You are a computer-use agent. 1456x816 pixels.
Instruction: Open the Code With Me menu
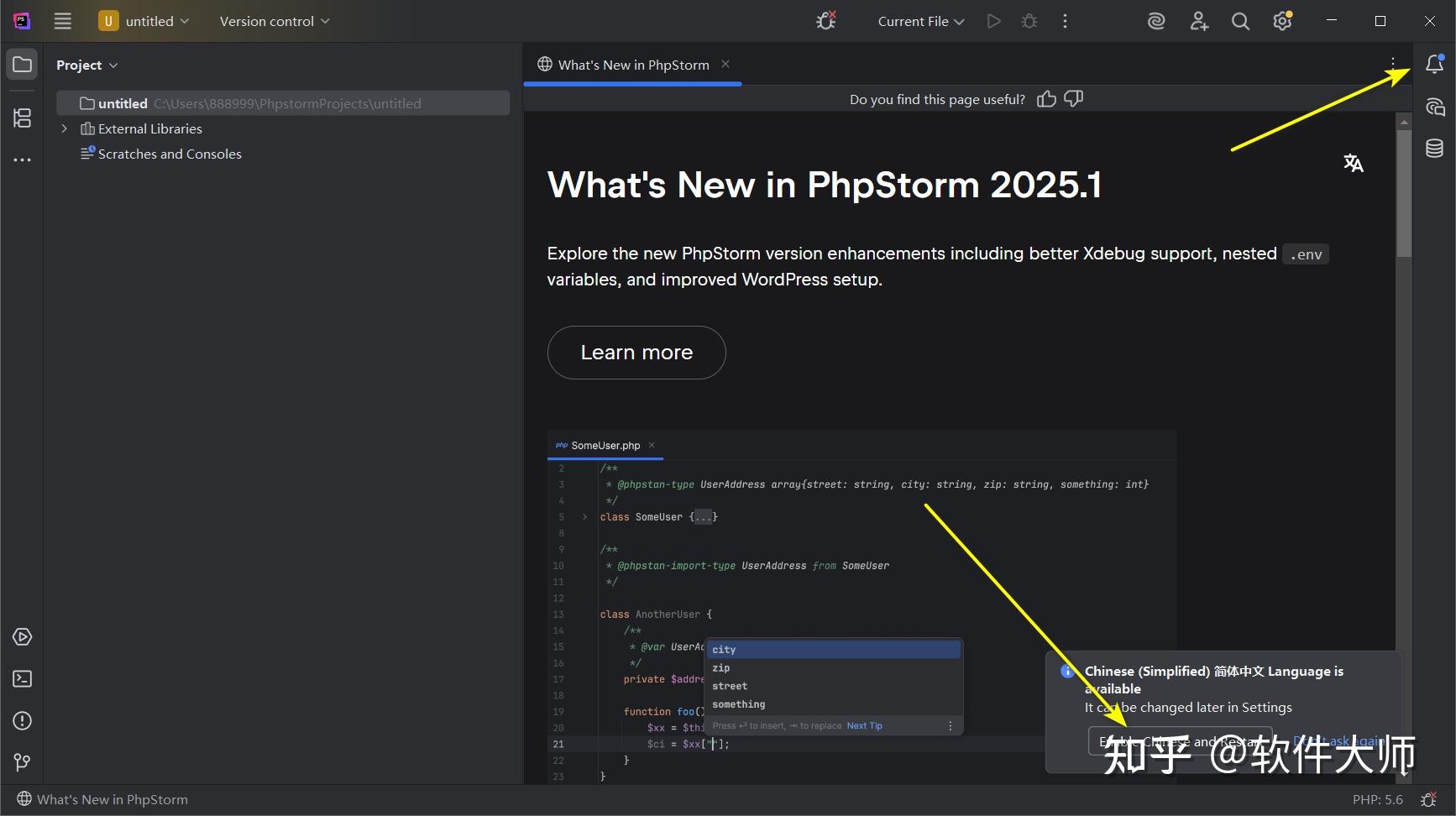tap(1198, 21)
